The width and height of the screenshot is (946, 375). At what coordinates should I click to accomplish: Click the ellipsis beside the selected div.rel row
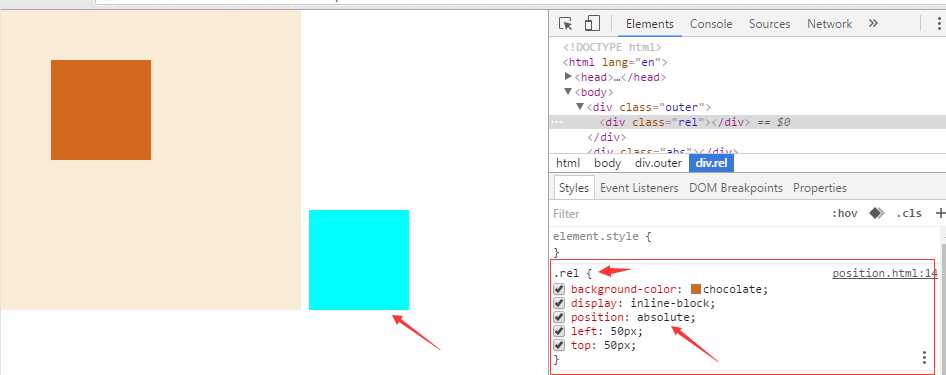[557, 122]
